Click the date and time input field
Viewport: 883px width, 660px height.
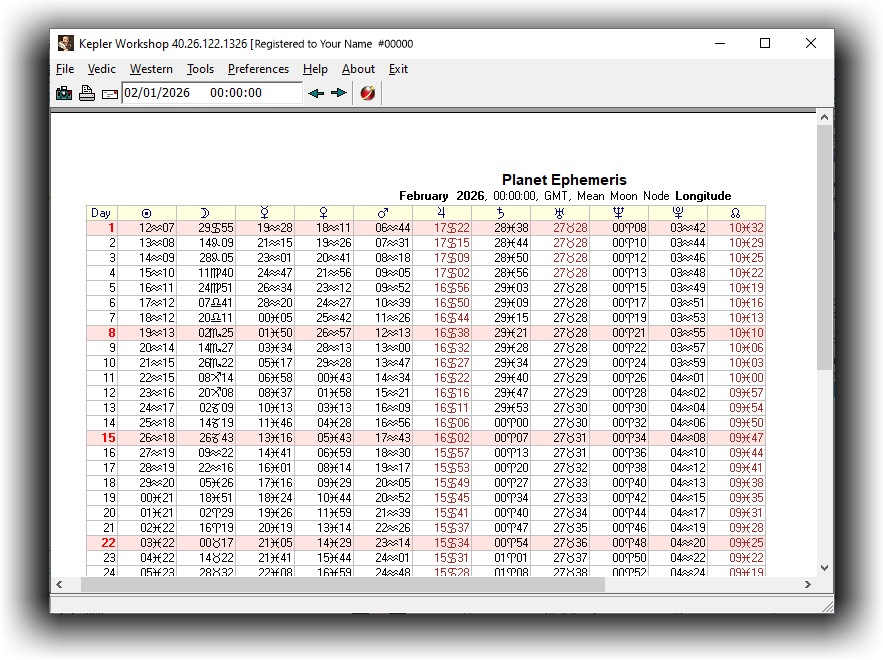211,93
